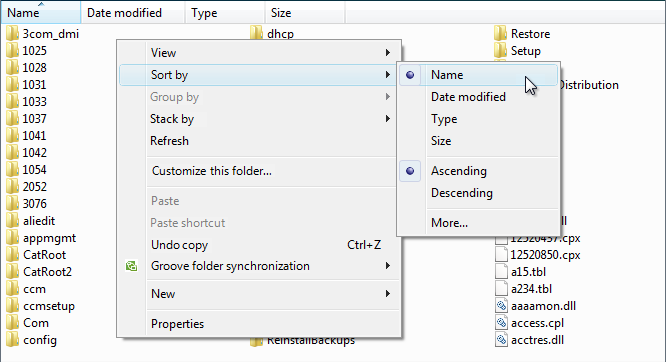Select the Setup folder icon
The height and width of the screenshot is (362, 666).
[501, 51]
